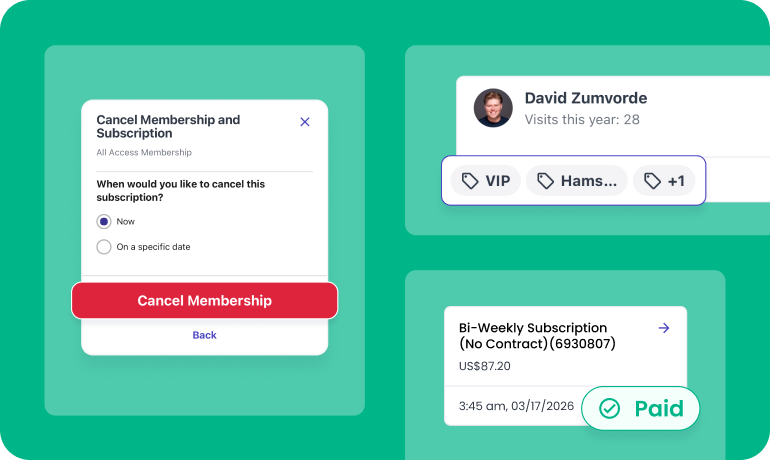Click the "All Access Membership" subtitle
770x460 pixels.
144,153
